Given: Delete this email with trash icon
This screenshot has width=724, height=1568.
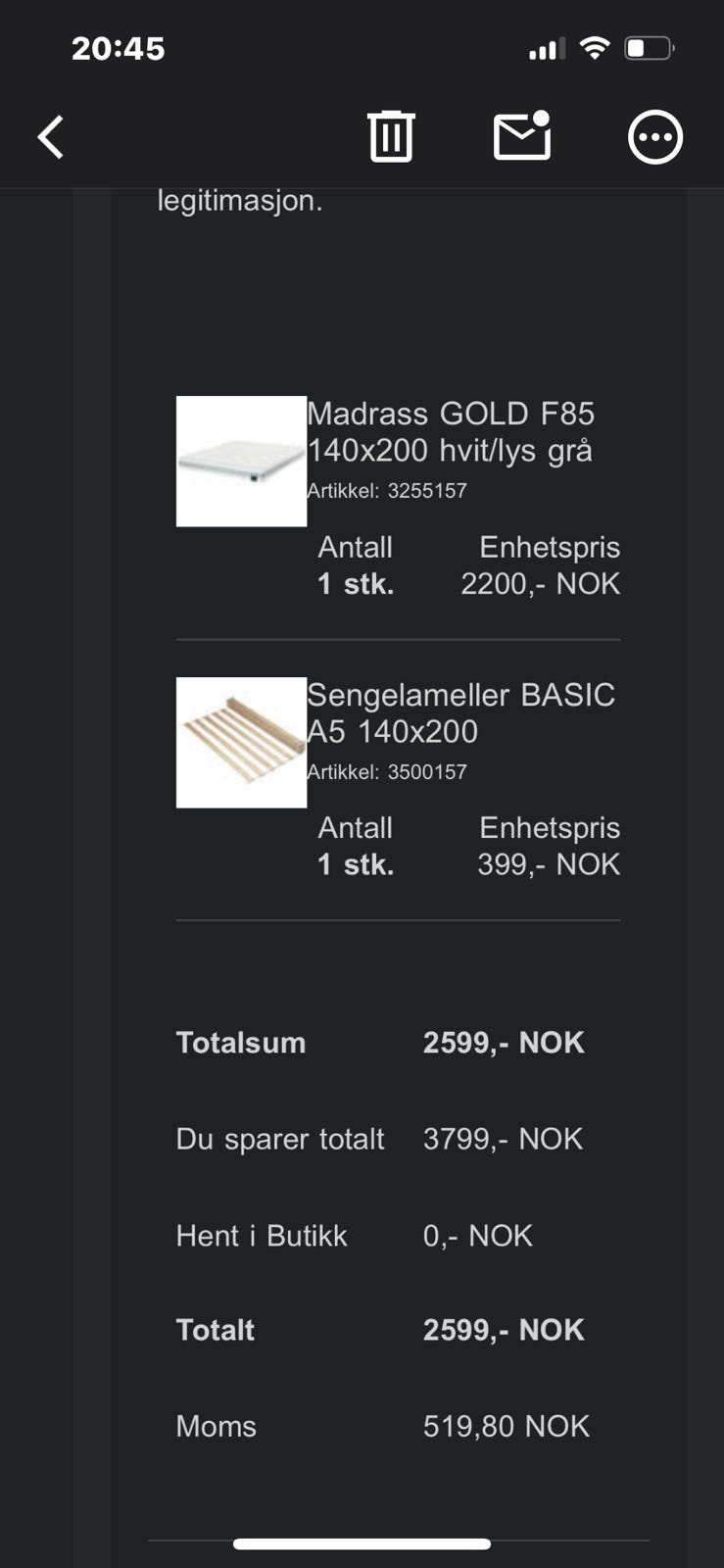Looking at the screenshot, I should (x=391, y=136).
